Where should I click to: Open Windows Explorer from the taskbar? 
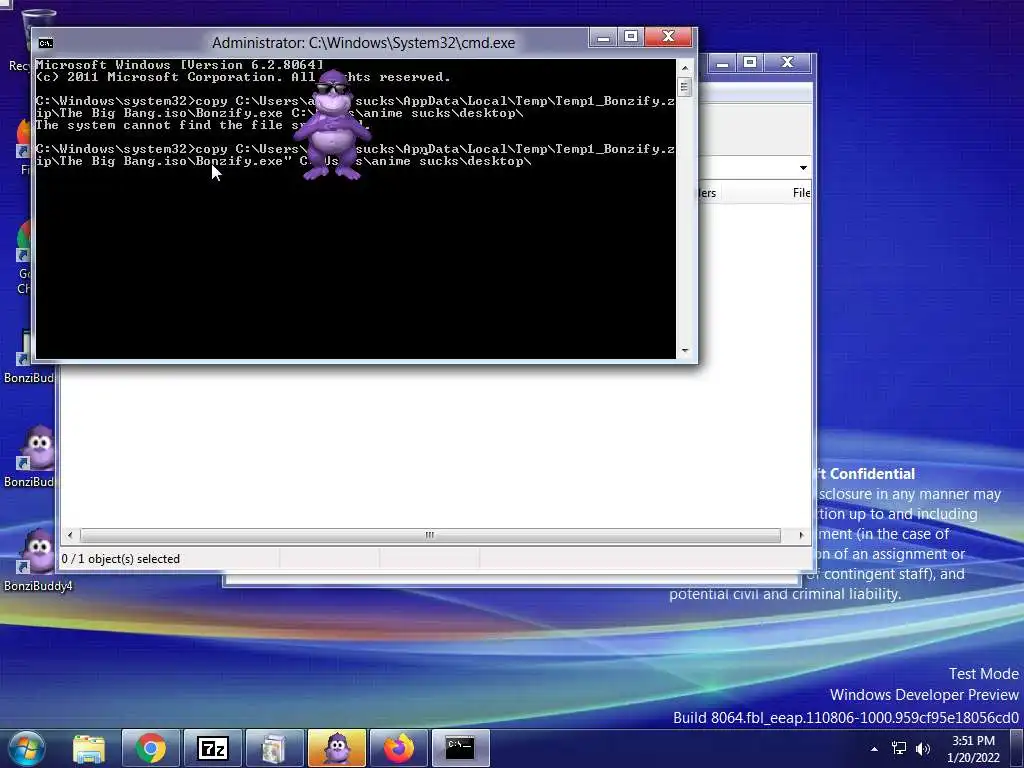(89, 748)
